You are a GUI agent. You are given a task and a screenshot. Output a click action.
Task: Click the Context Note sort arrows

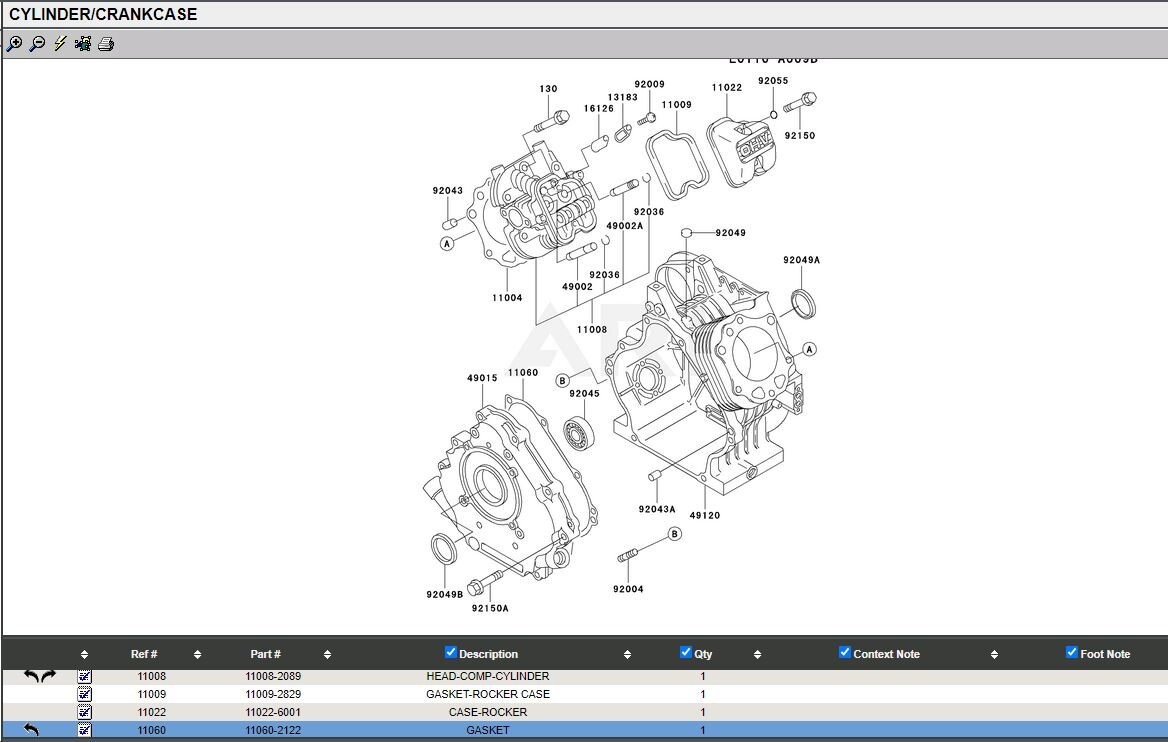pos(994,654)
